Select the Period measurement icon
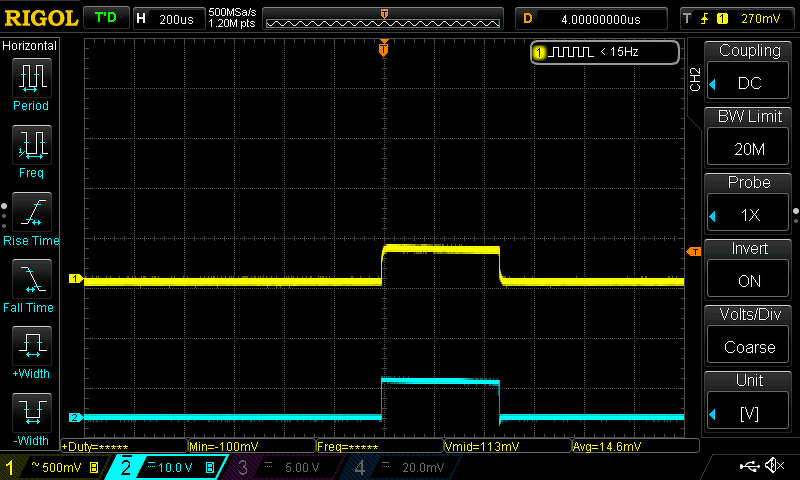 click(32, 78)
